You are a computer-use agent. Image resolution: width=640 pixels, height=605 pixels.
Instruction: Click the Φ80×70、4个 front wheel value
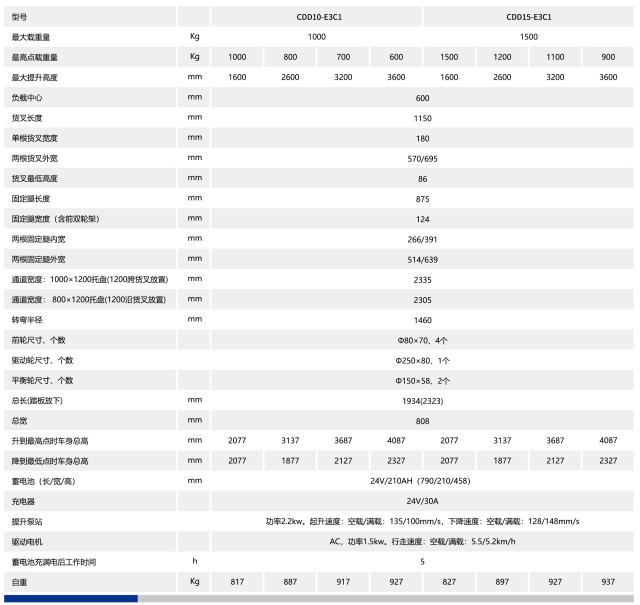[x=422, y=340]
